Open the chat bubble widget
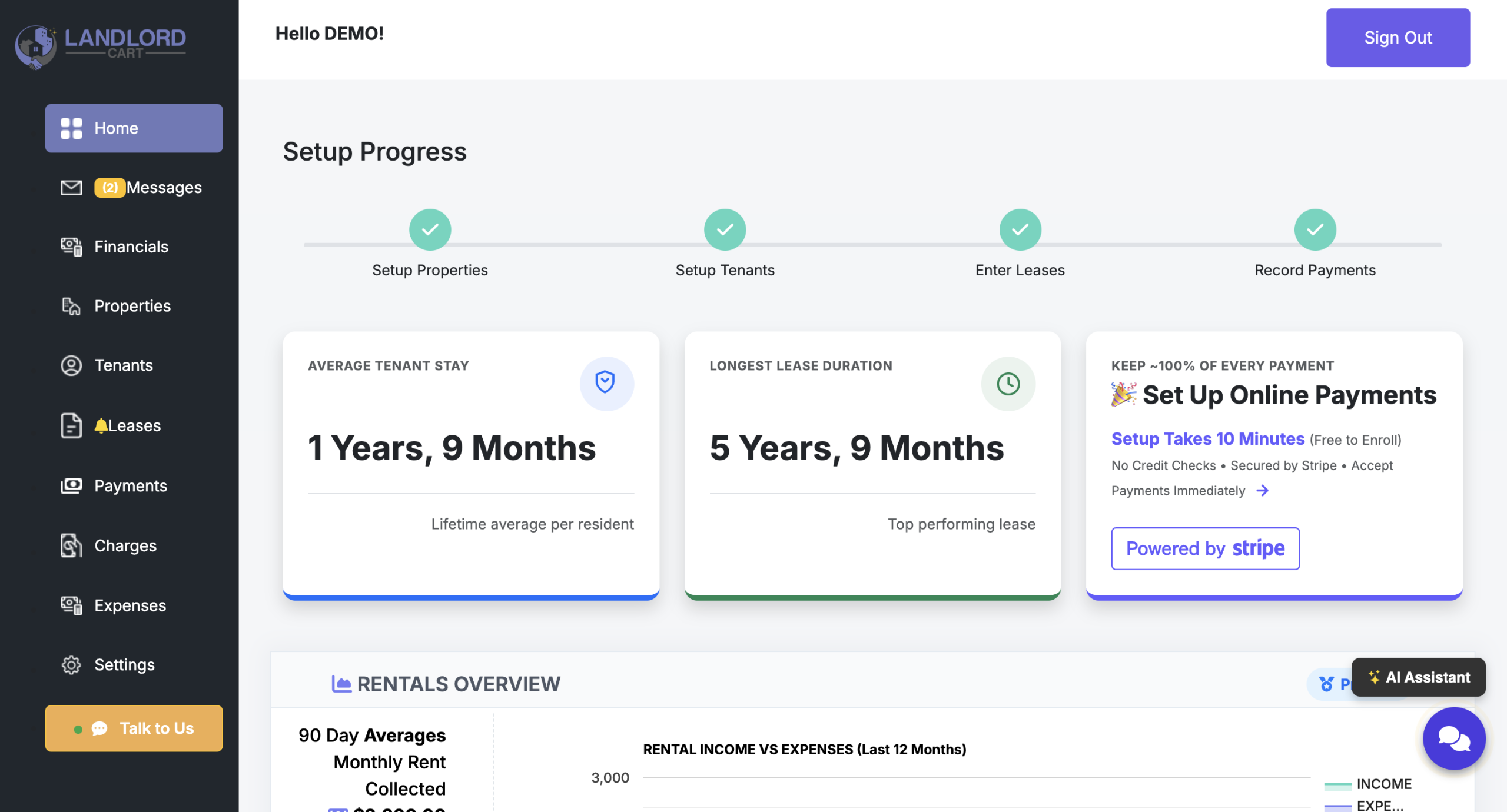This screenshot has width=1507, height=812. (x=1453, y=738)
